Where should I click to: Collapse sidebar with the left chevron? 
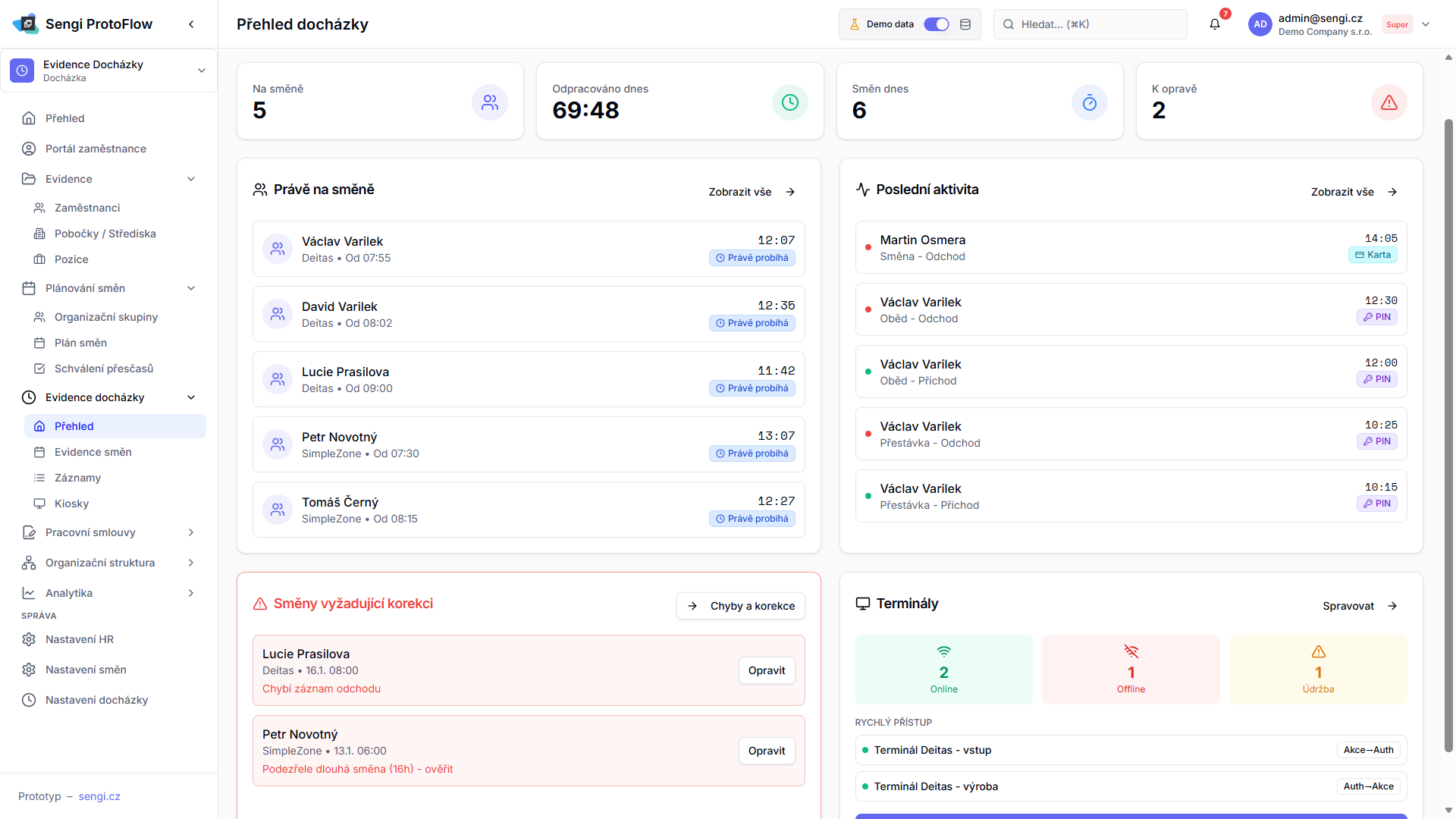tap(191, 24)
